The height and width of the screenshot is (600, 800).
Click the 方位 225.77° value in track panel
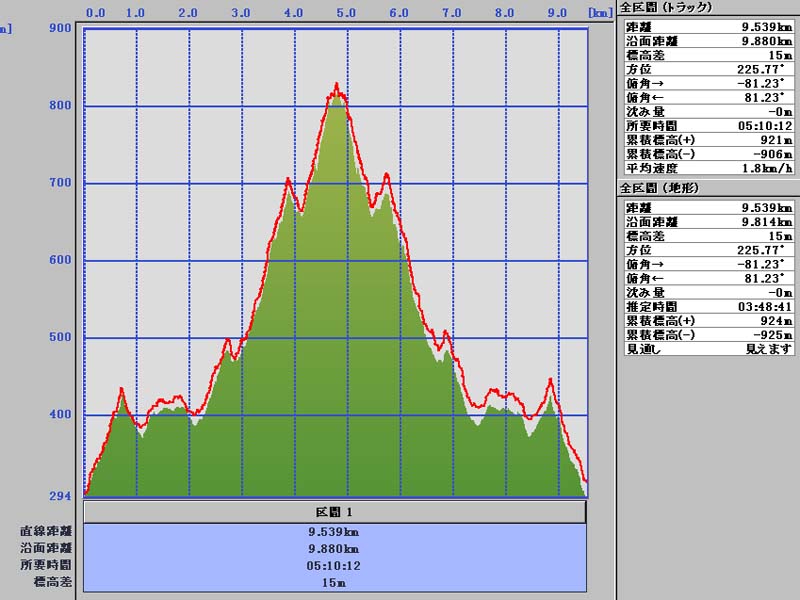click(x=768, y=70)
